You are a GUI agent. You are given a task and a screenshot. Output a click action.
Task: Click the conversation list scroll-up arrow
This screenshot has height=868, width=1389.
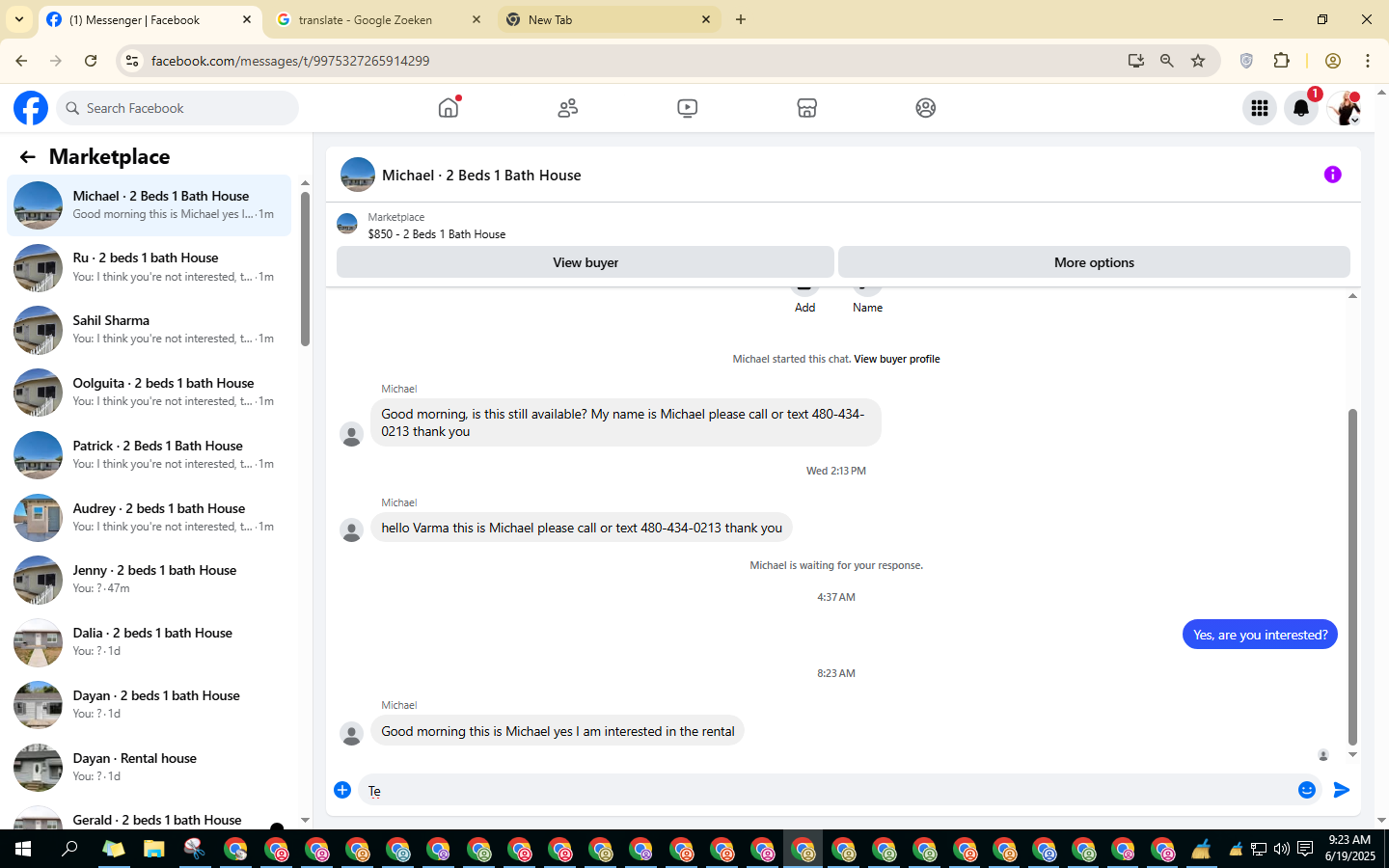point(305,183)
